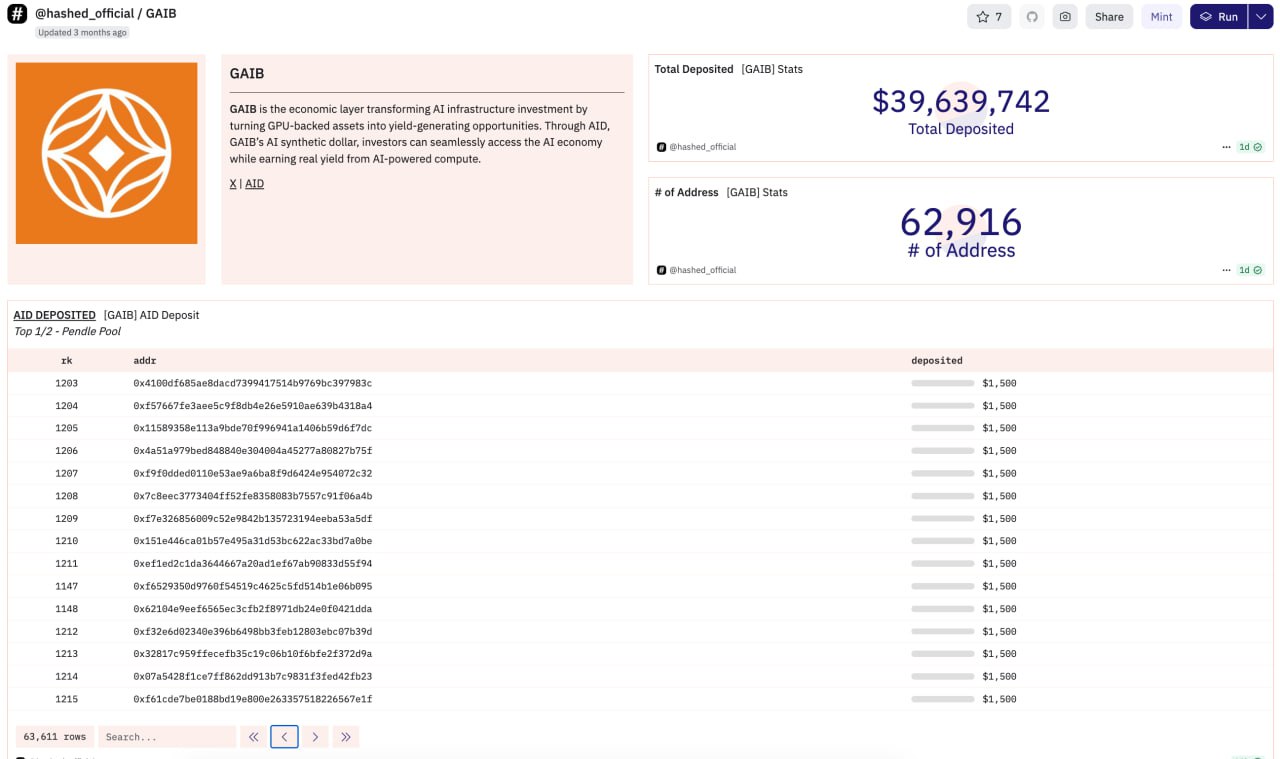Click rank cell 1147
This screenshot has width=1280, height=759.
pyautogui.click(x=67, y=586)
